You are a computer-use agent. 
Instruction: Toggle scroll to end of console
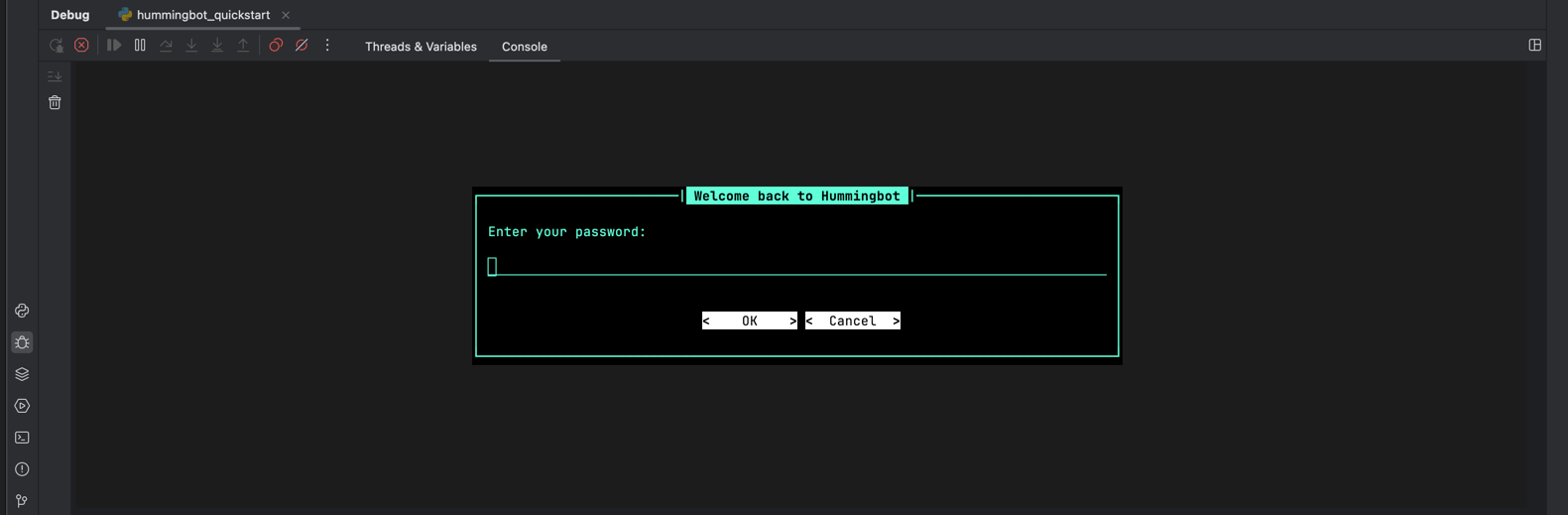pos(55,76)
